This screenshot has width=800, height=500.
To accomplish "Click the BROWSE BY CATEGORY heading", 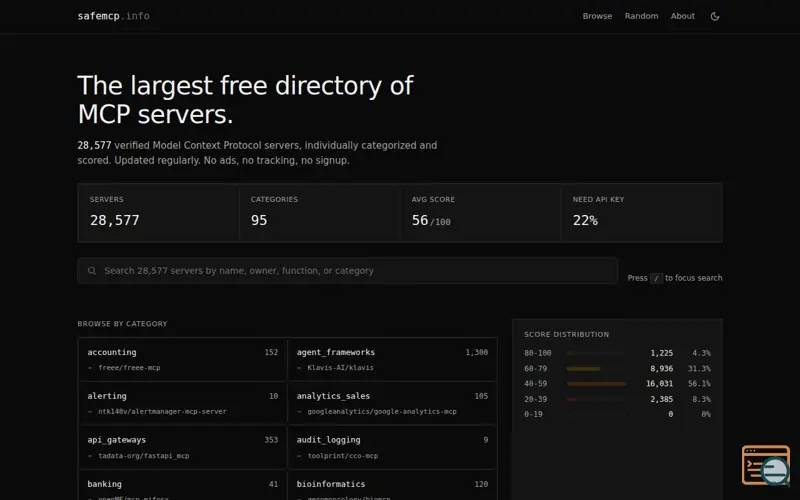I will 122,324.
